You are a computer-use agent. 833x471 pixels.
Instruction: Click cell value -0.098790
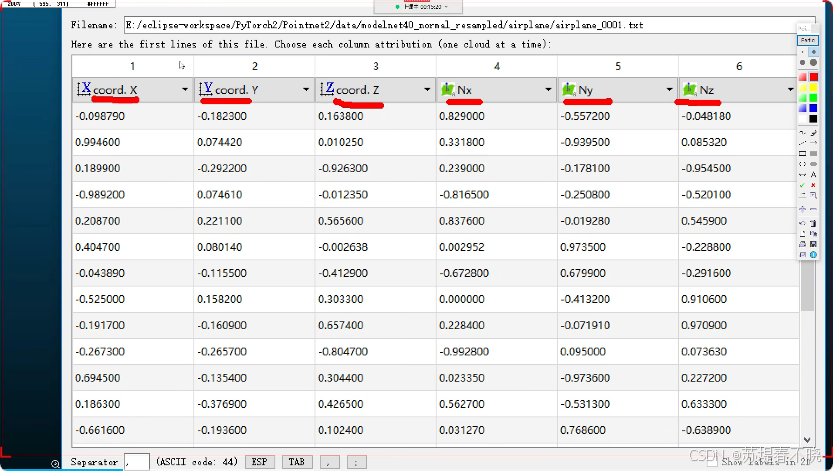pos(100,116)
